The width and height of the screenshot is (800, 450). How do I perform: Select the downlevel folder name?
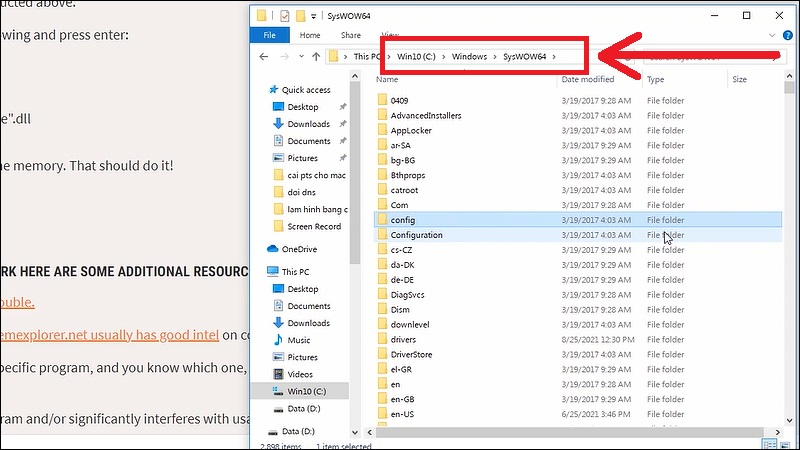(410, 324)
